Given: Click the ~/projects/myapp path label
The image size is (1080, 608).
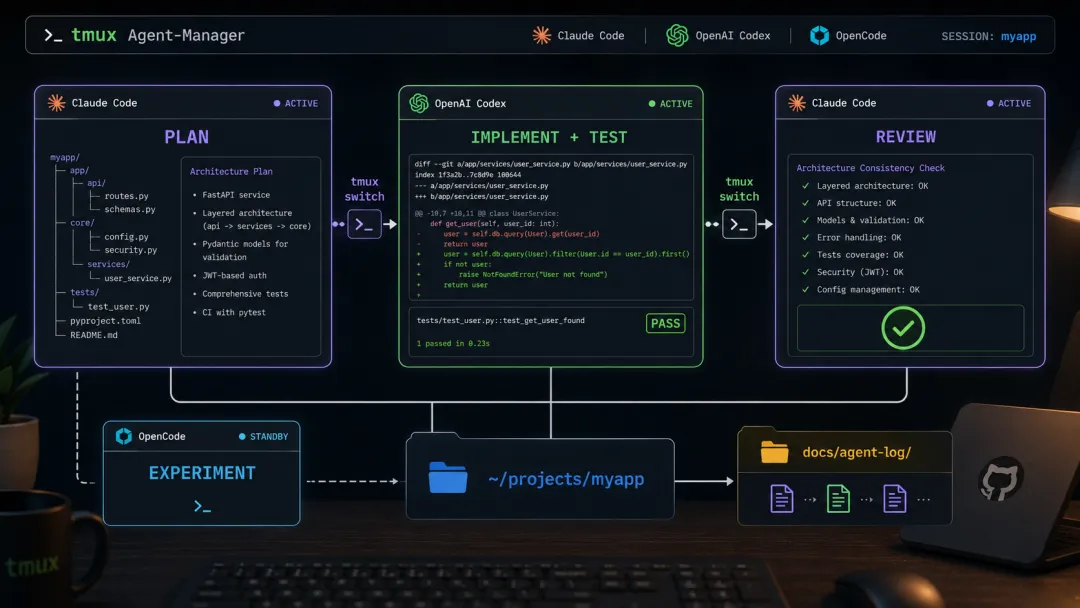Looking at the screenshot, I should pyautogui.click(x=566, y=479).
